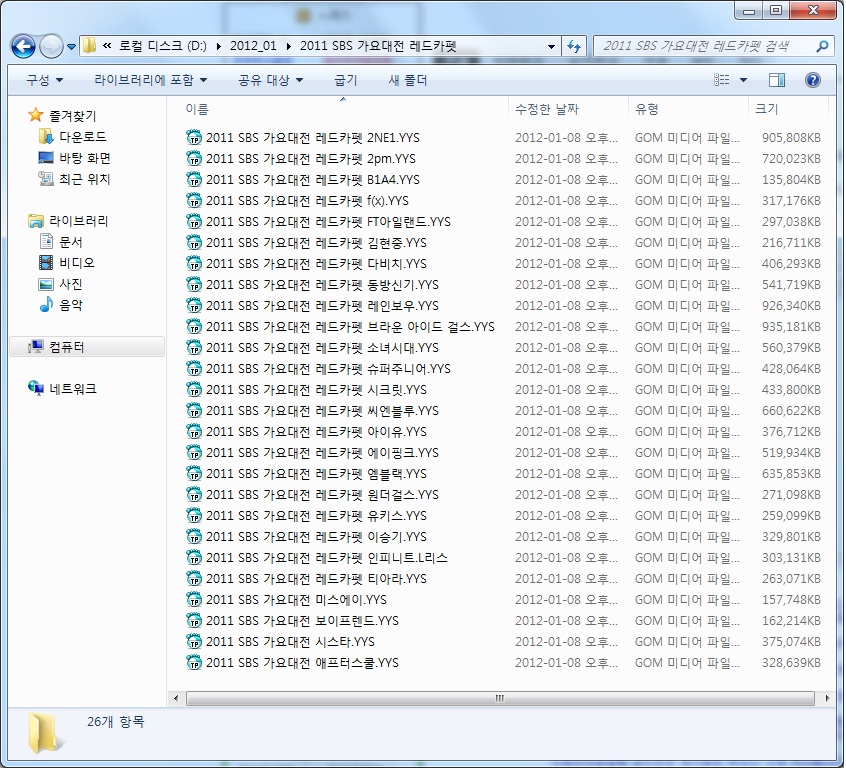The width and height of the screenshot is (846, 768).
Task: Click the GOM icon of the 레인보우.YYS file
Action: (194, 305)
